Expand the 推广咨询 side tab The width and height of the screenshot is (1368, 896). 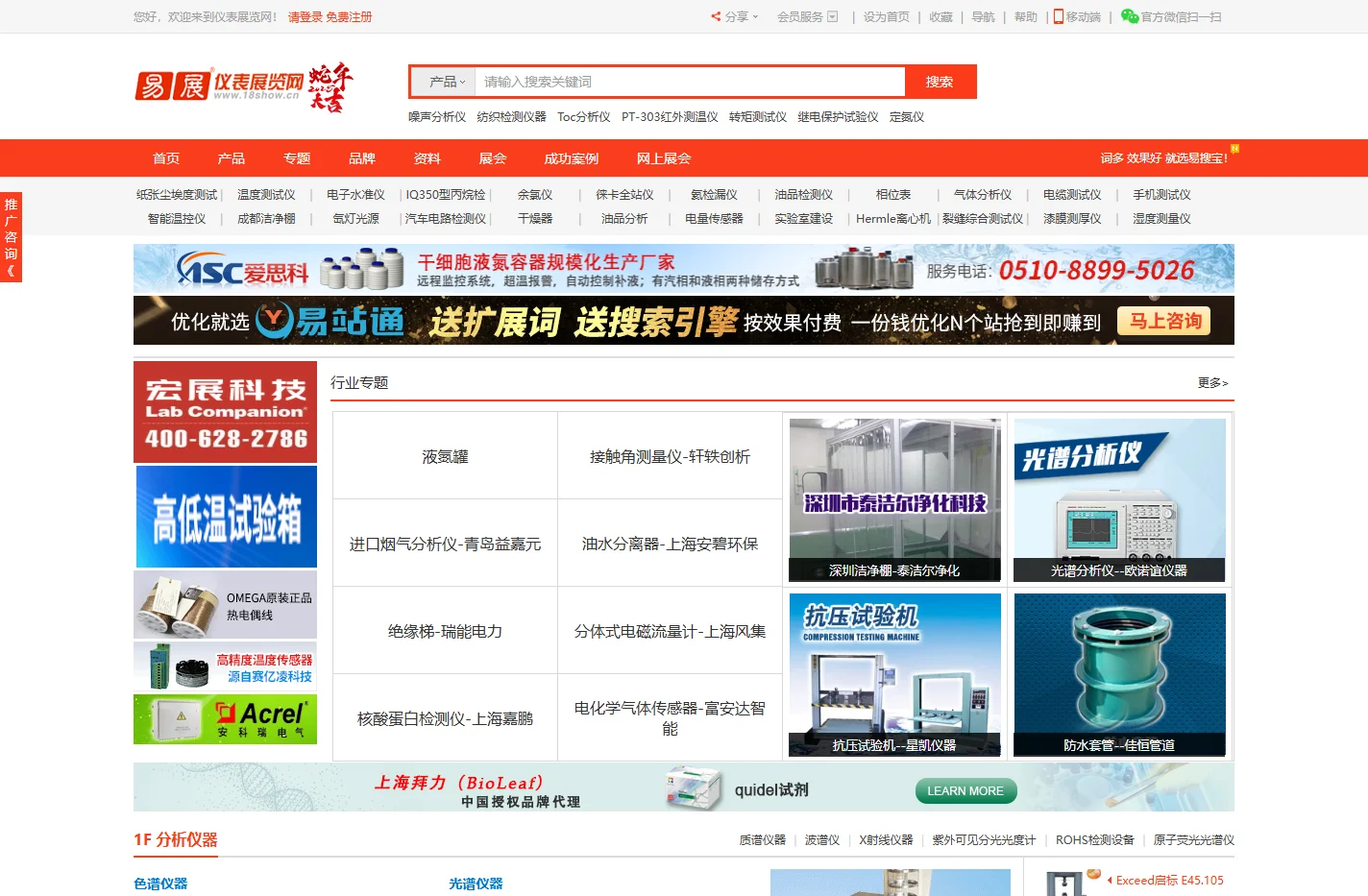click(11, 236)
